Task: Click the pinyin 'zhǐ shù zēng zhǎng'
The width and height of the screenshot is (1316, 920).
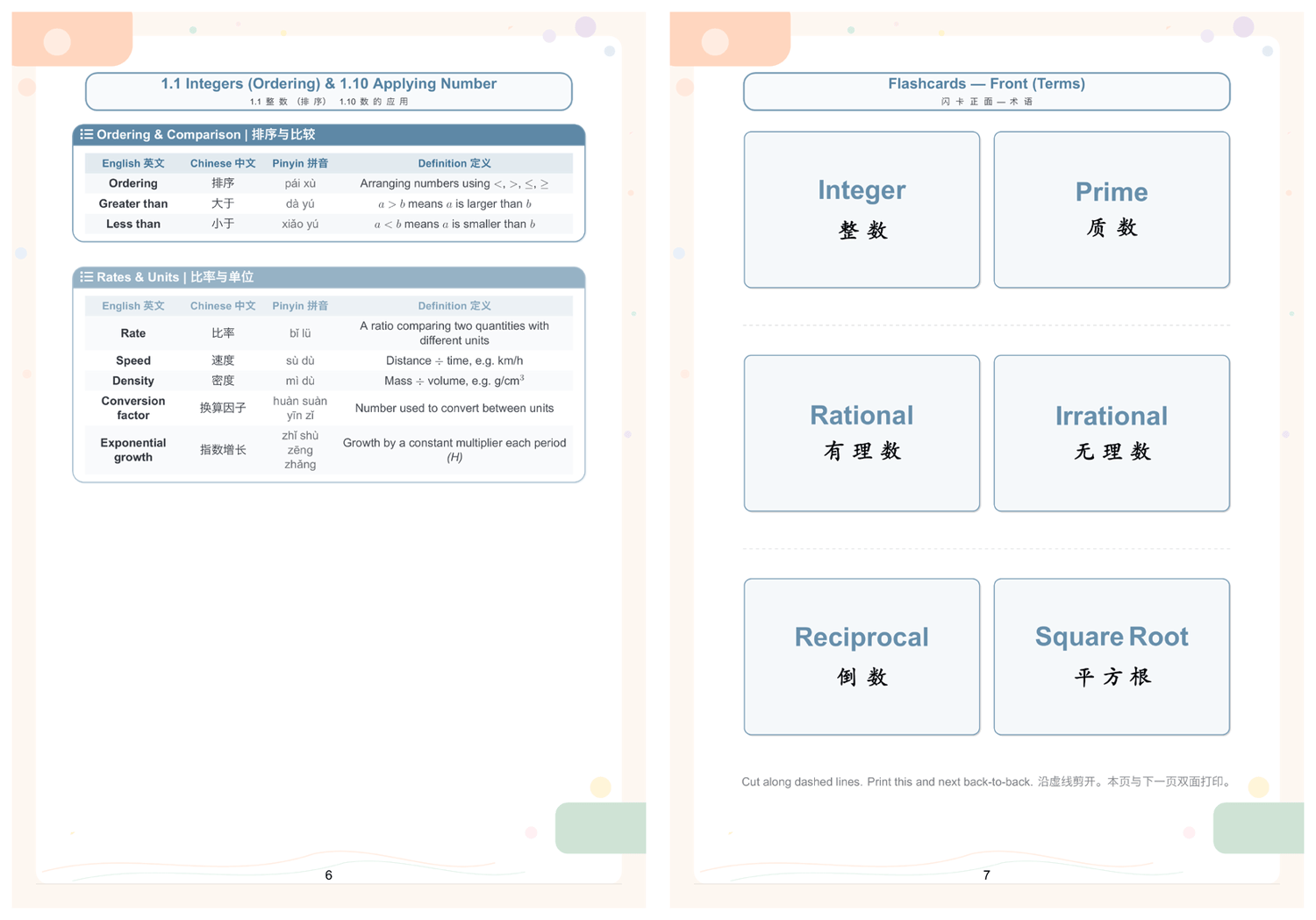Action: 300,450
